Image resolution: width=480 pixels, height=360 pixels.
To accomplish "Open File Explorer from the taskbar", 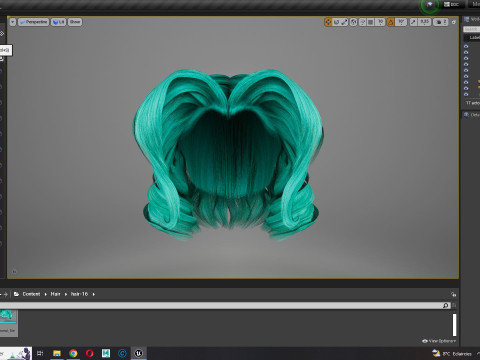I will click(57, 353).
